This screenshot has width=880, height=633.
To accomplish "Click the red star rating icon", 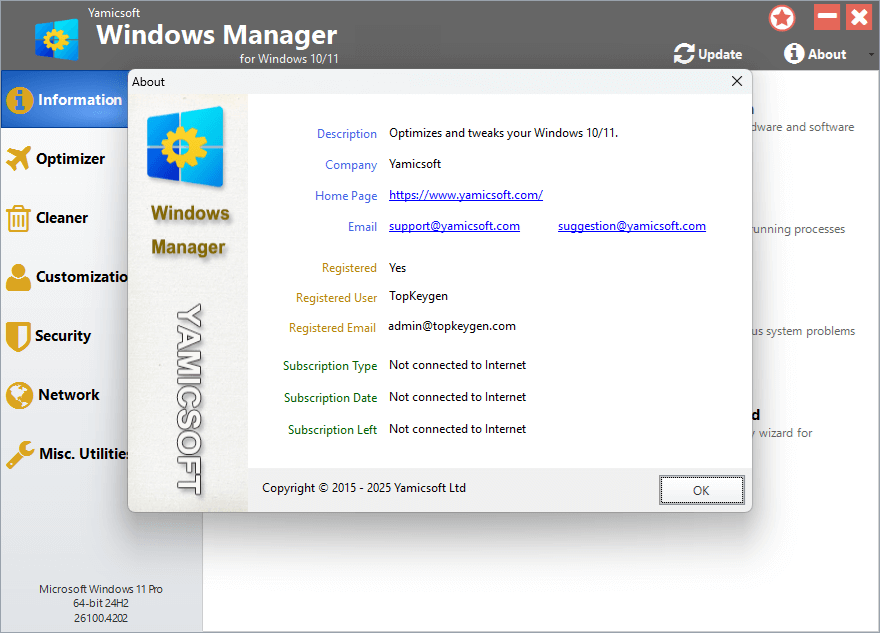I will 782,17.
